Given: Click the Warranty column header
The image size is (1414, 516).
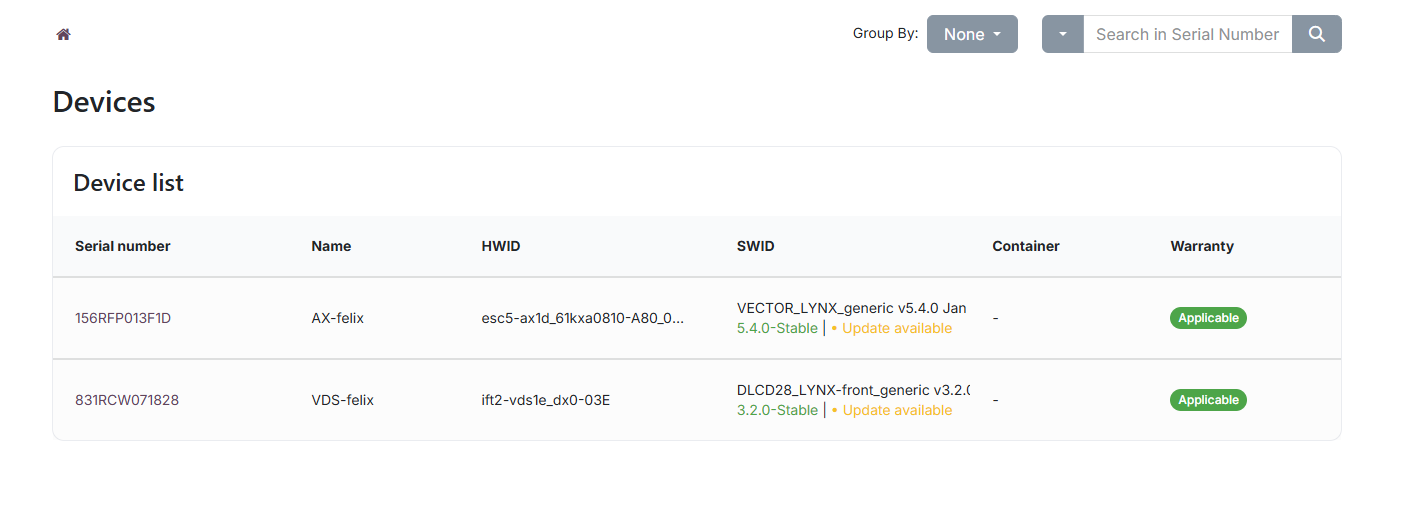Looking at the screenshot, I should point(1202,246).
